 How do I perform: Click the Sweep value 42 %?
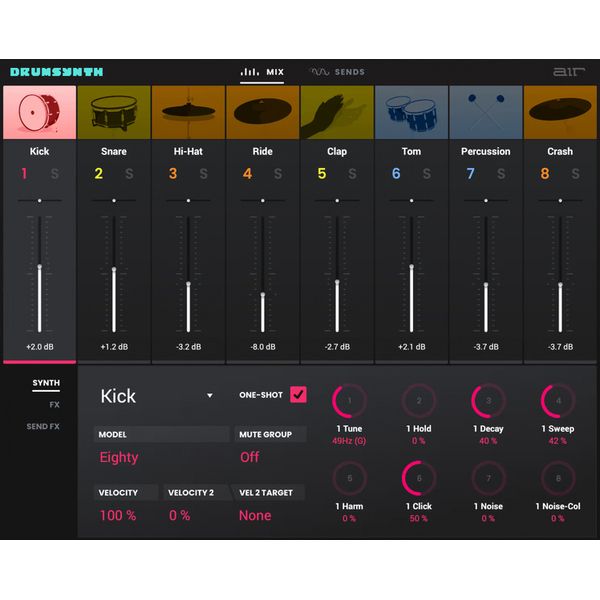click(558, 441)
